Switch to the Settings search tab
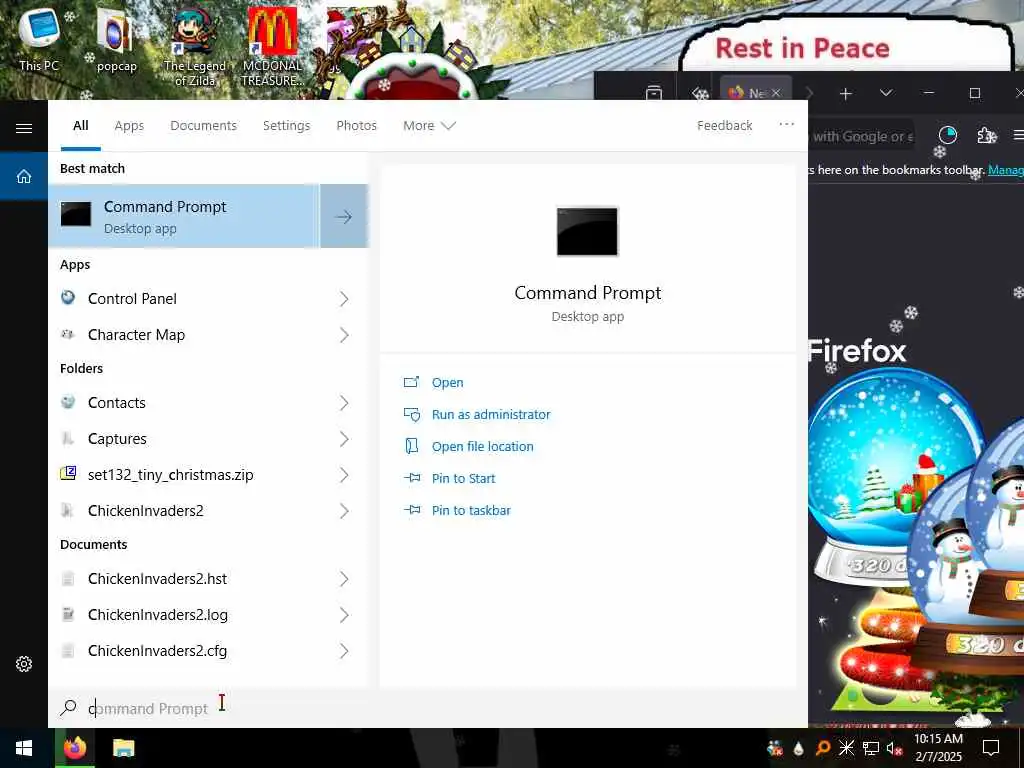This screenshot has height=768, width=1024. click(x=286, y=125)
